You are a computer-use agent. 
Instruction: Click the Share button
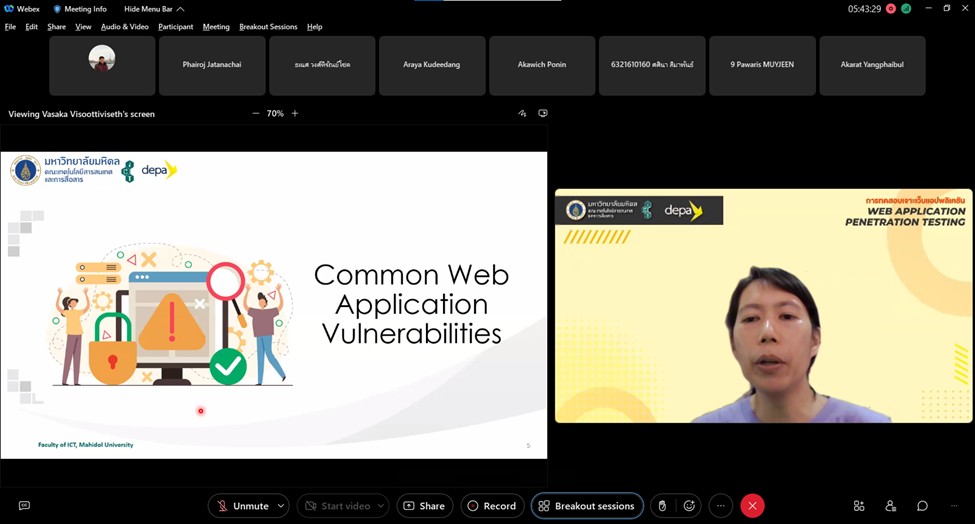(424, 506)
